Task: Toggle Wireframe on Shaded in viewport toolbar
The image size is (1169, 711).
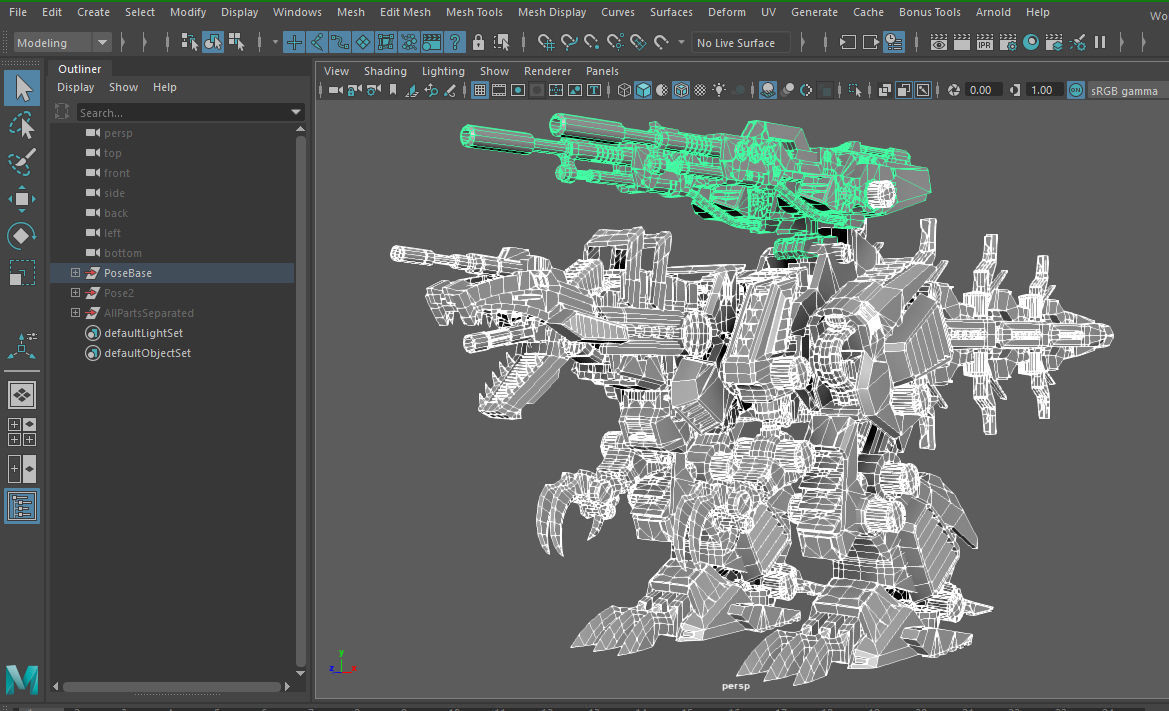Action: pyautogui.click(x=681, y=90)
